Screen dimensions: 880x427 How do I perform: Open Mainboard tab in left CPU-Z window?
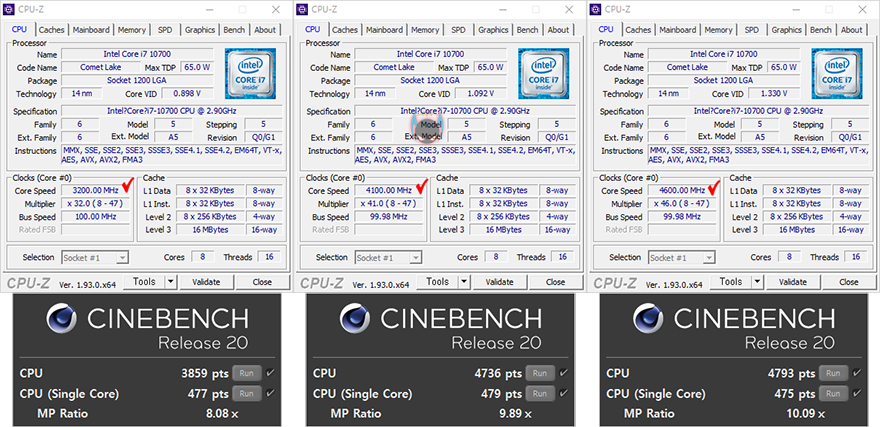click(x=91, y=30)
